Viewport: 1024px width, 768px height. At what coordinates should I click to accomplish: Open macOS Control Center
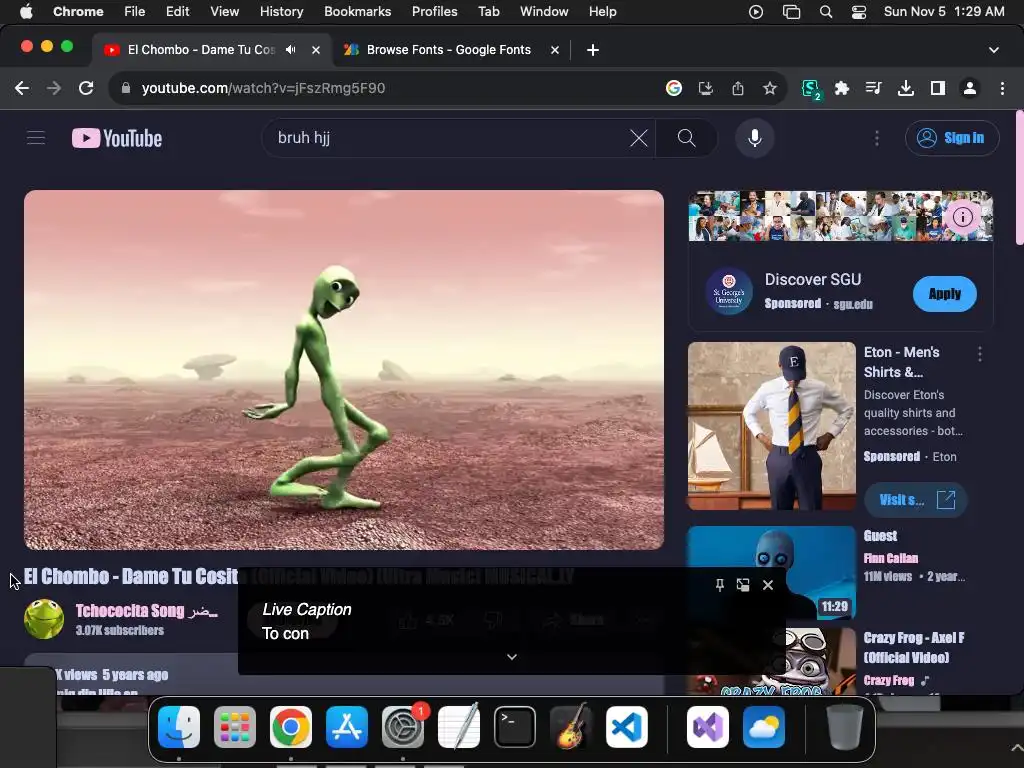[x=858, y=12]
